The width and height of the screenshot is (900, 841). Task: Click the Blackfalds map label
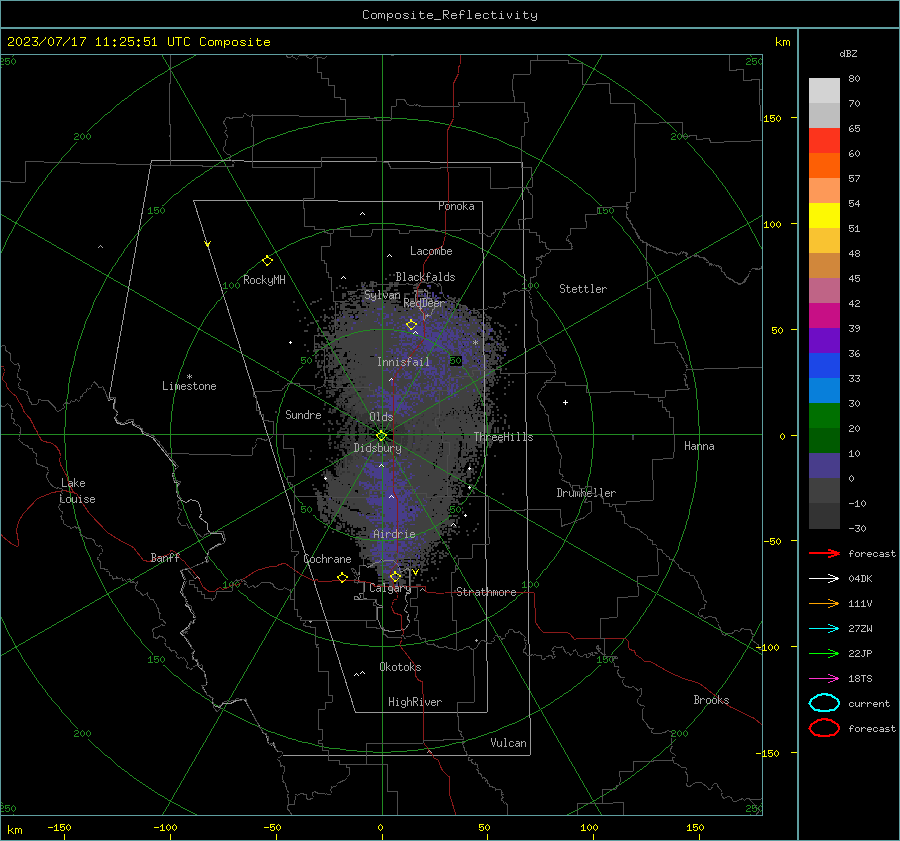425,277
